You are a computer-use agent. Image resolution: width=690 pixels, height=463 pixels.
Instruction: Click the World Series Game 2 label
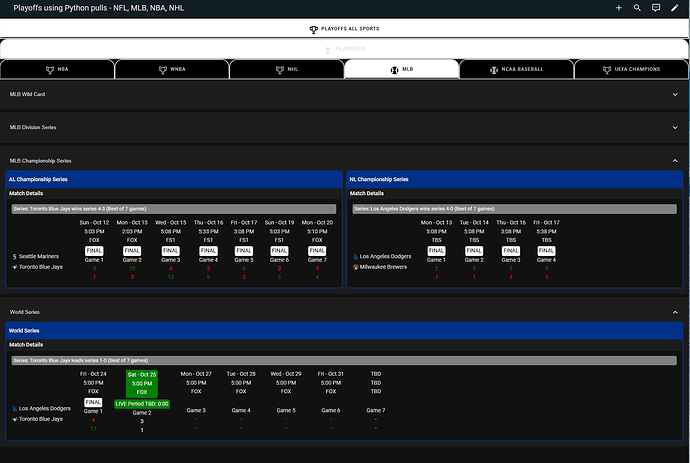coord(142,413)
